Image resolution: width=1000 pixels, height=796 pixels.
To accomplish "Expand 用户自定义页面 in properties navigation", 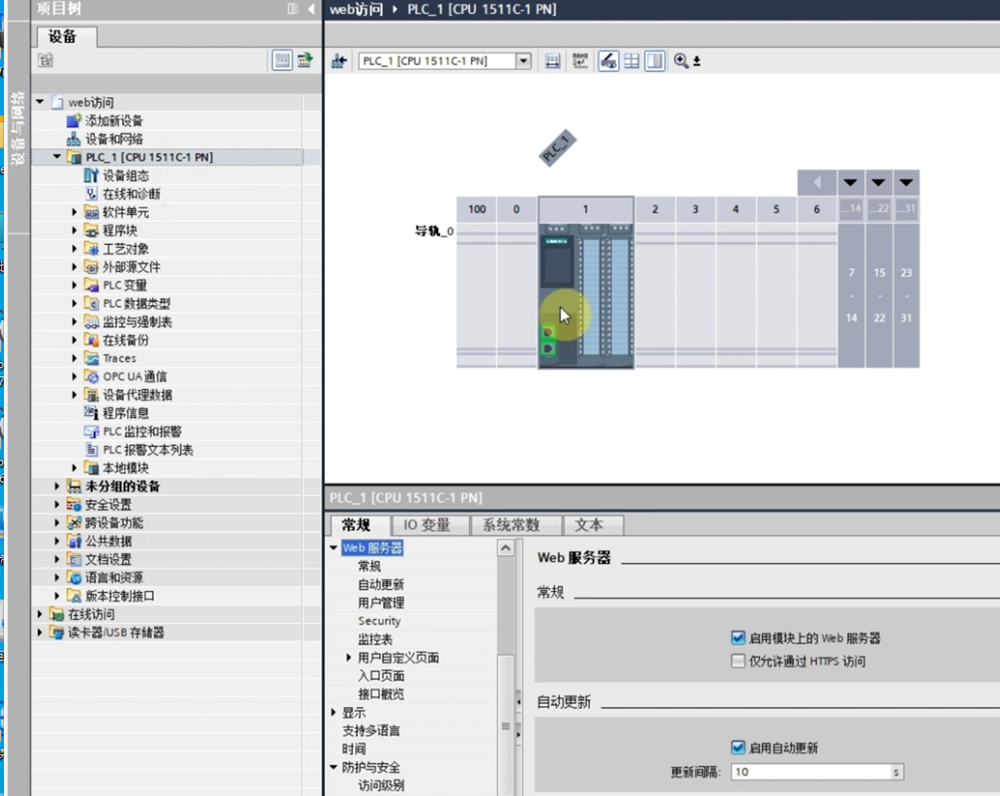I will point(348,658).
